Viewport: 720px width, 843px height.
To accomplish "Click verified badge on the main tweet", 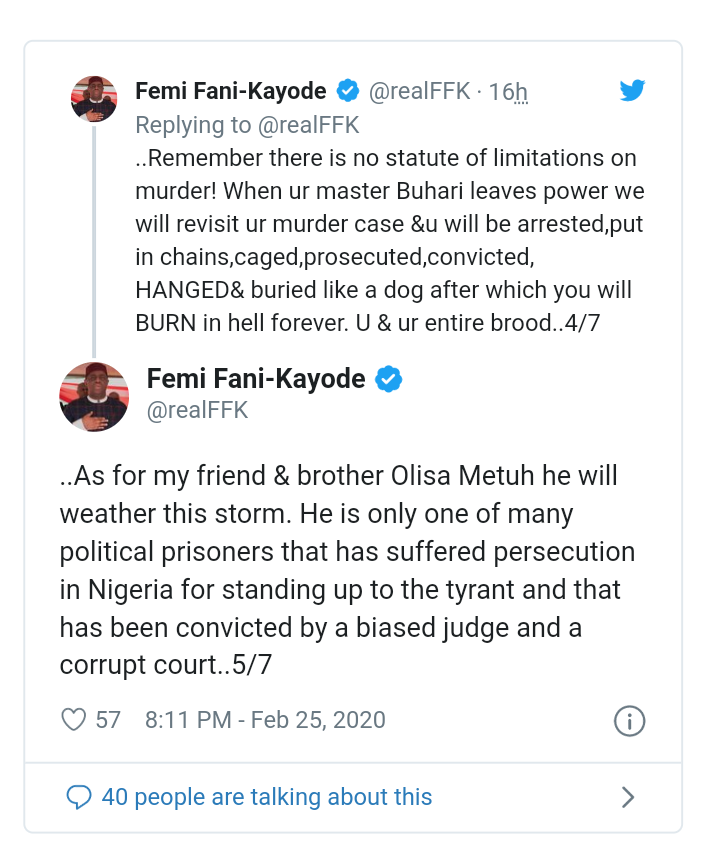I will coord(388,380).
